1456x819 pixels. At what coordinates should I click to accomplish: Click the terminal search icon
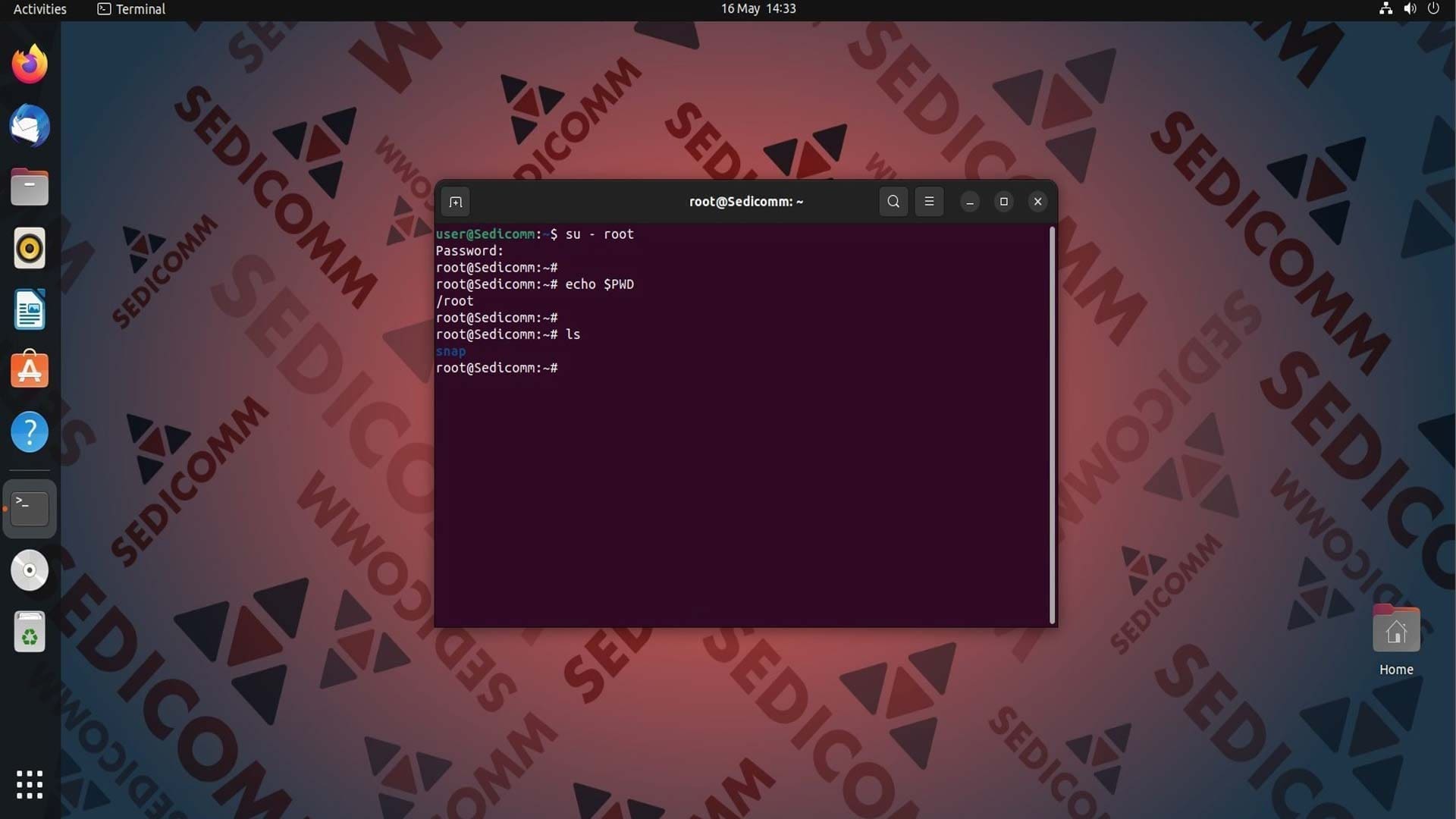pos(893,202)
